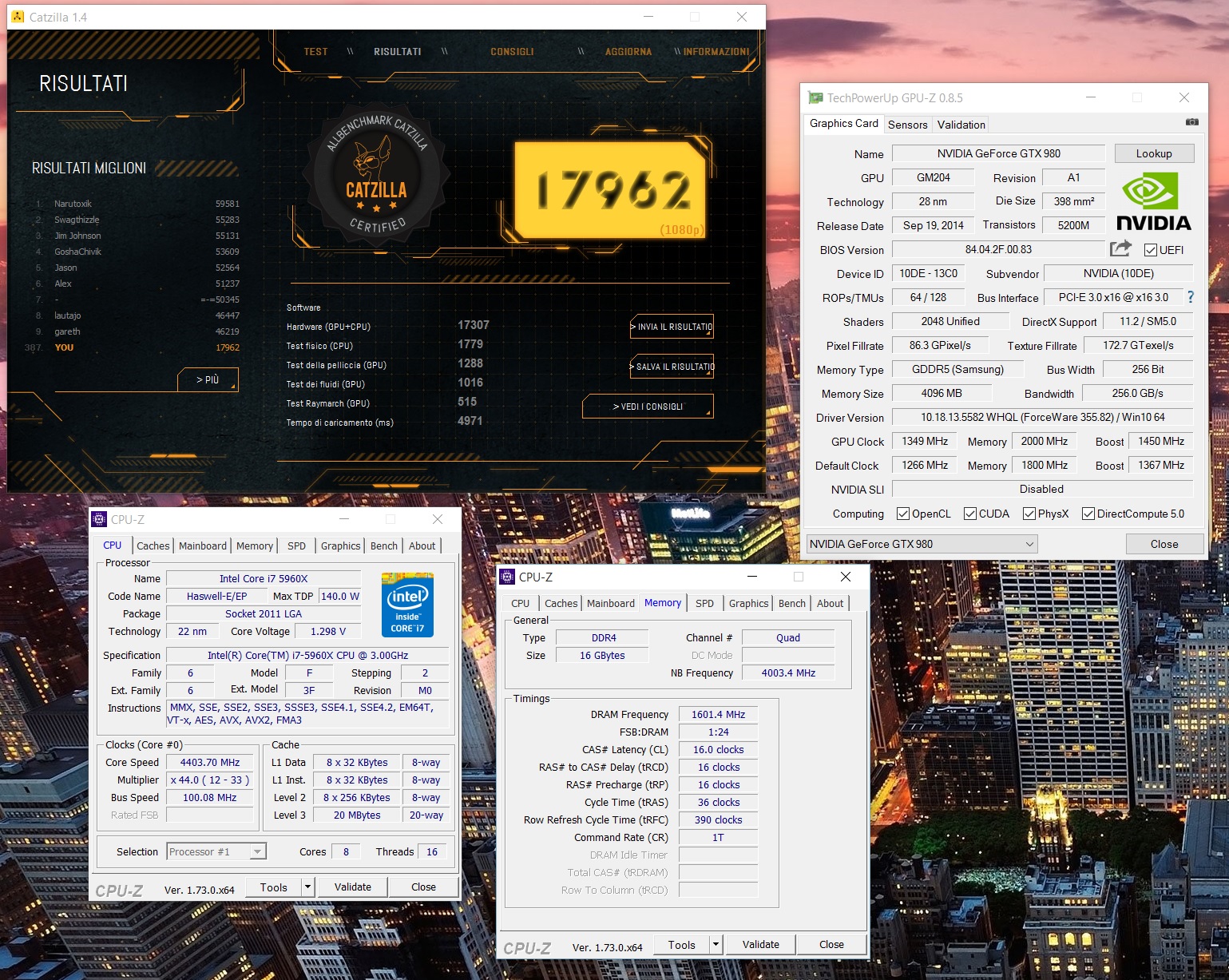Switch to the Sensors tab in GPU-Z
Image resolution: width=1229 pixels, height=980 pixels.
pos(908,125)
